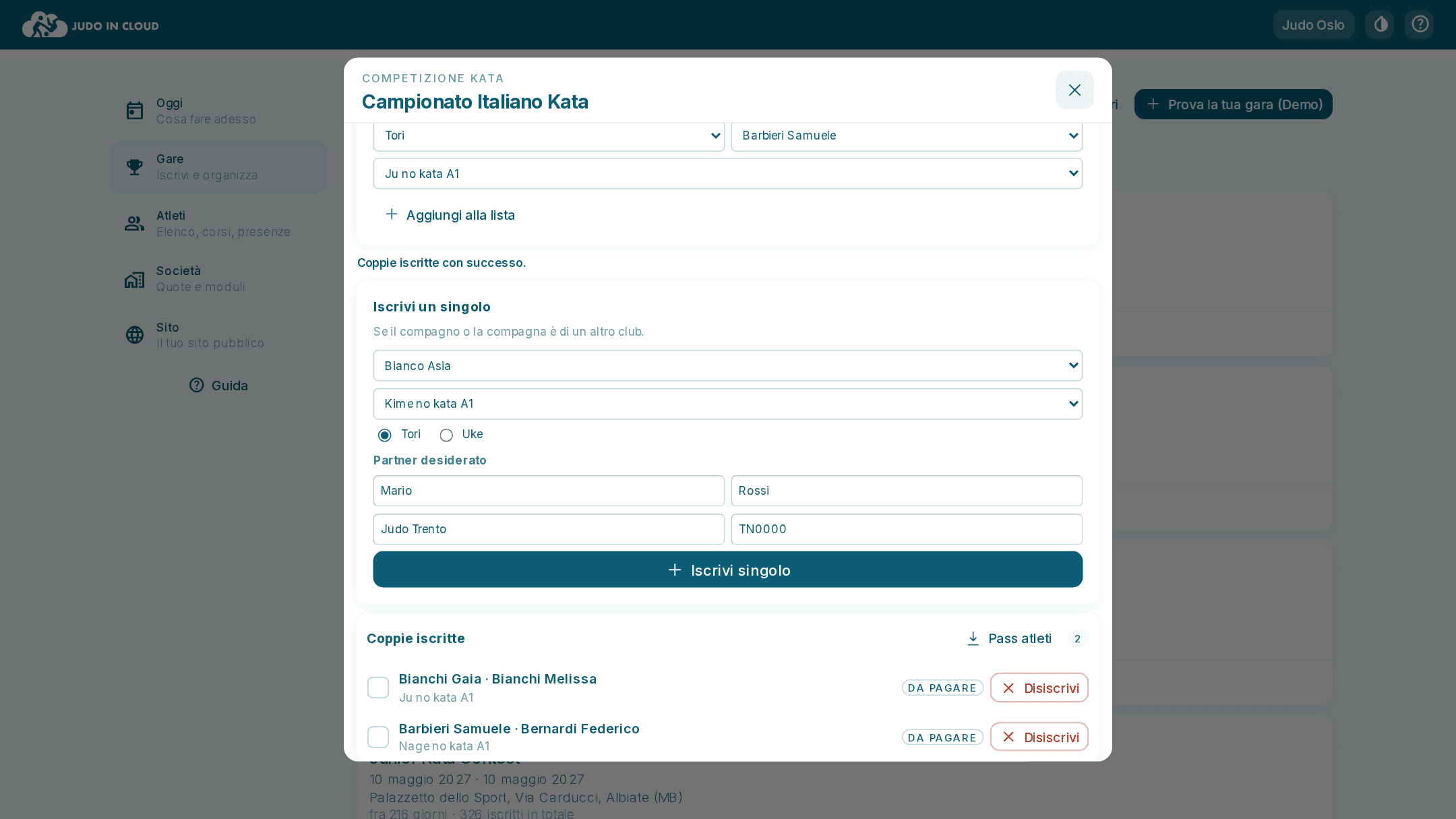Click the Sito globe icon

pos(135,335)
